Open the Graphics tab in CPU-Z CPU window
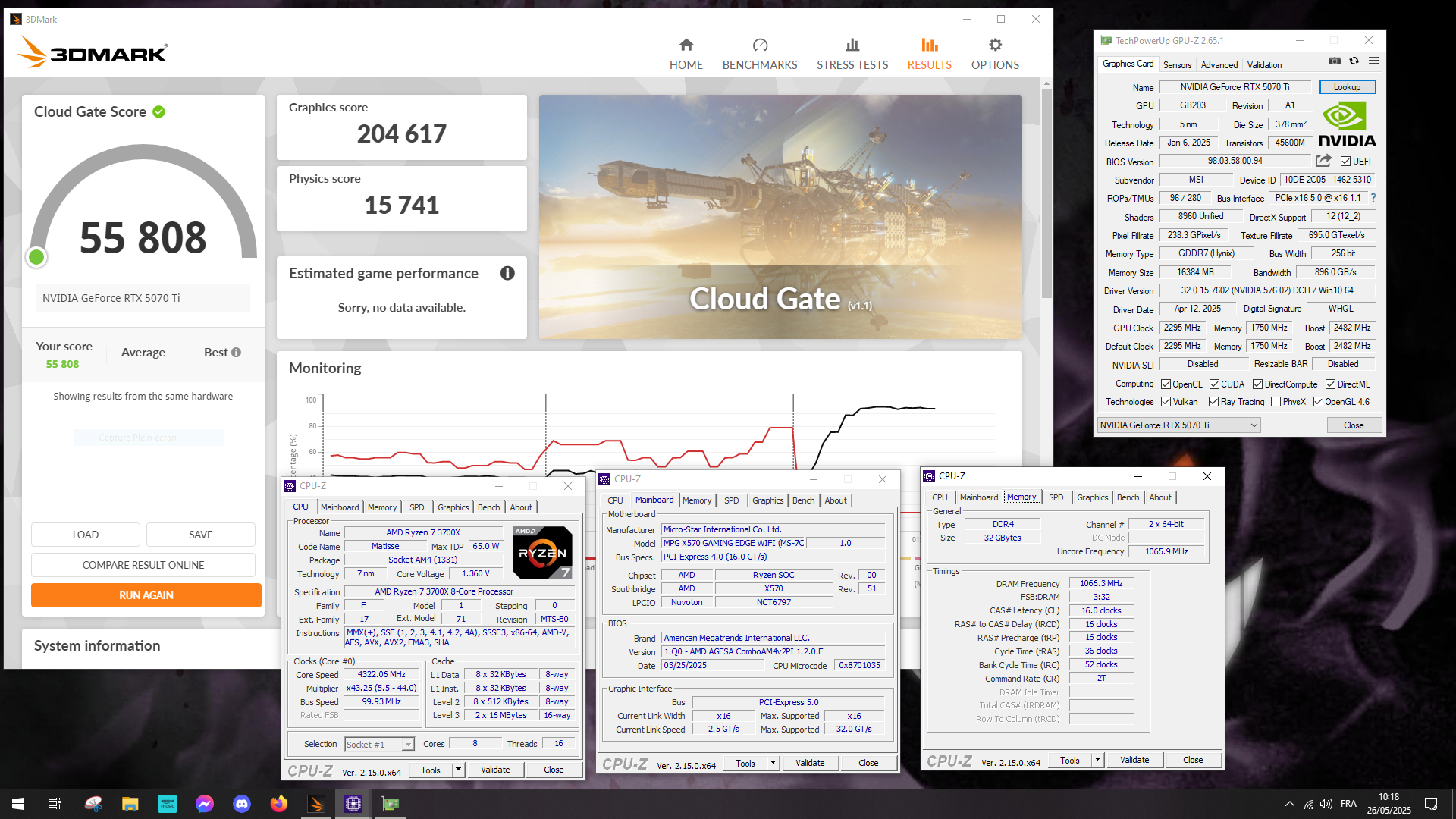This screenshot has height=819, width=1456. 453,507
